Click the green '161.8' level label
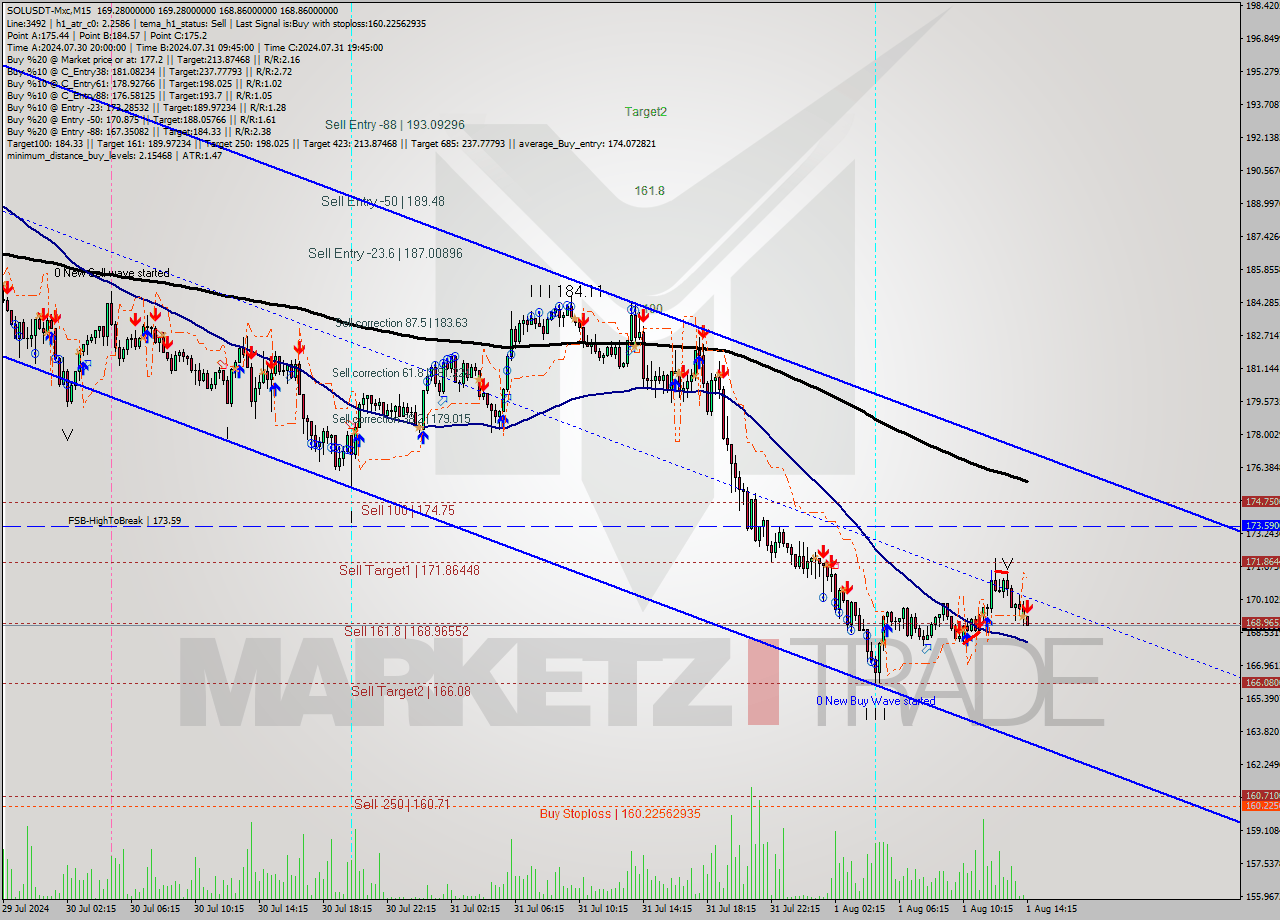Image resolution: width=1280 pixels, height=920 pixels. pos(649,190)
